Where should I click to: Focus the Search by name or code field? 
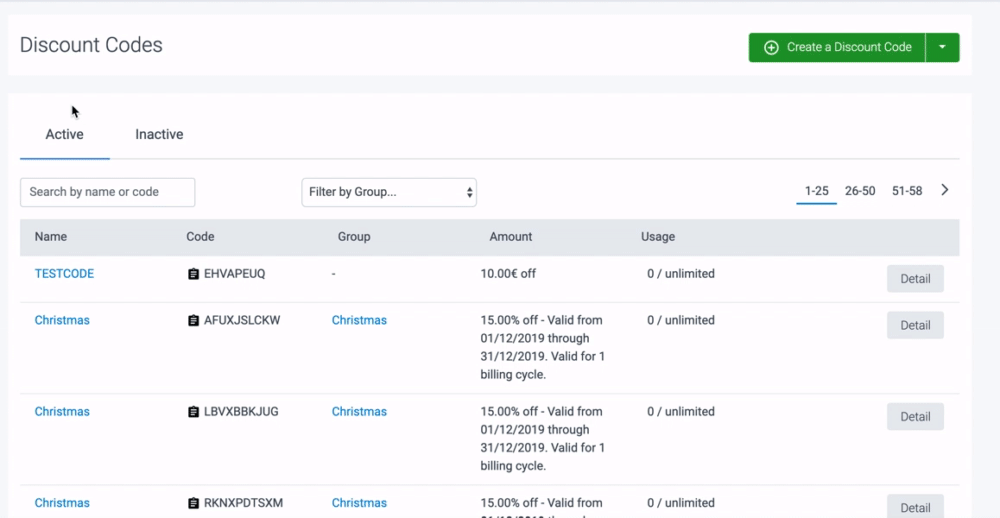[107, 192]
